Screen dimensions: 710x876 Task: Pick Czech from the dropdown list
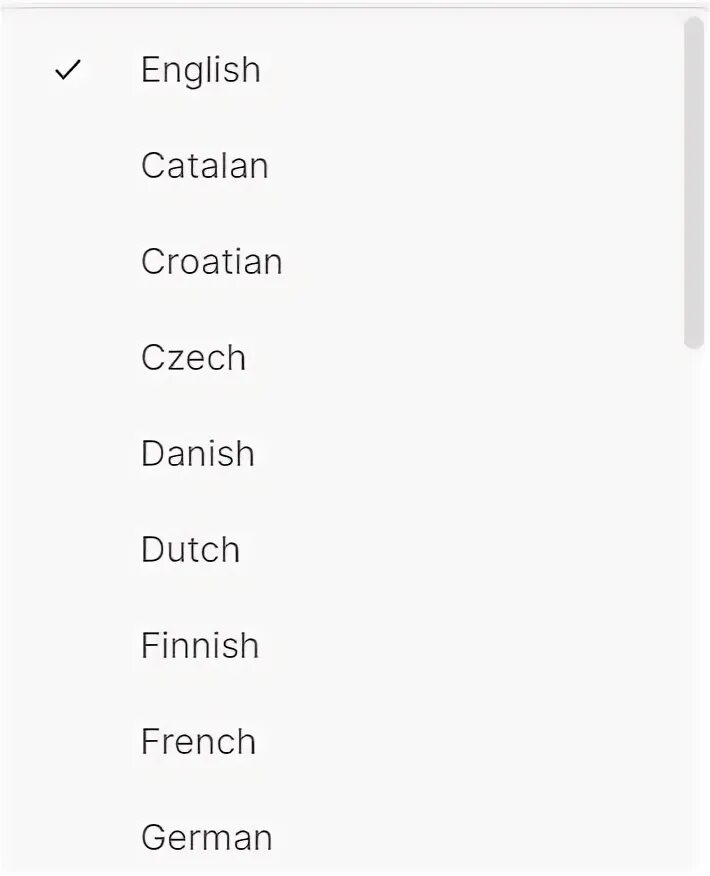(x=193, y=358)
